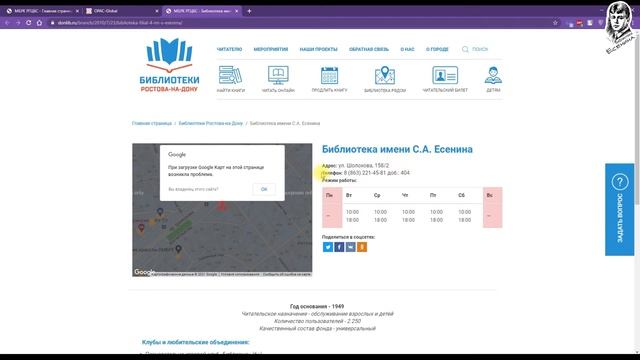
Task: Click the Вт column header
Action: (x=349, y=196)
